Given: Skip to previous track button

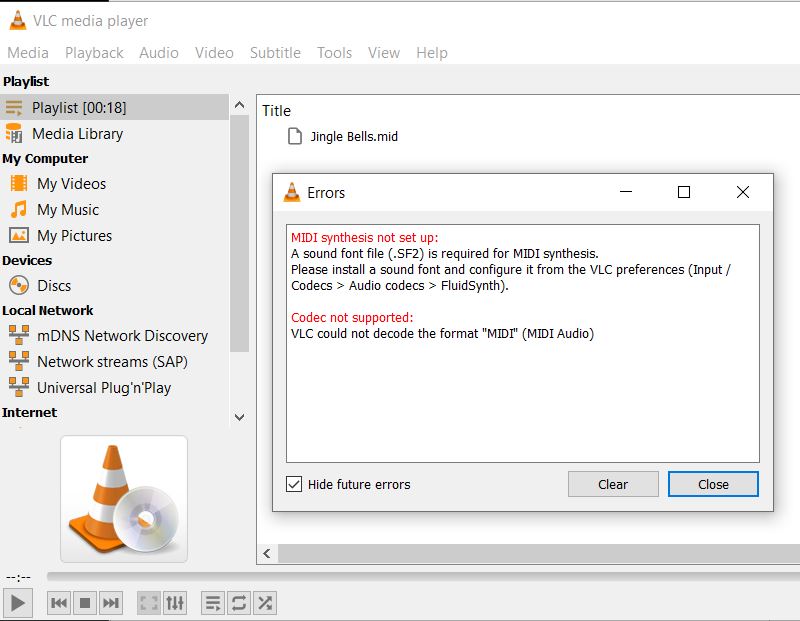Looking at the screenshot, I should click(59, 603).
